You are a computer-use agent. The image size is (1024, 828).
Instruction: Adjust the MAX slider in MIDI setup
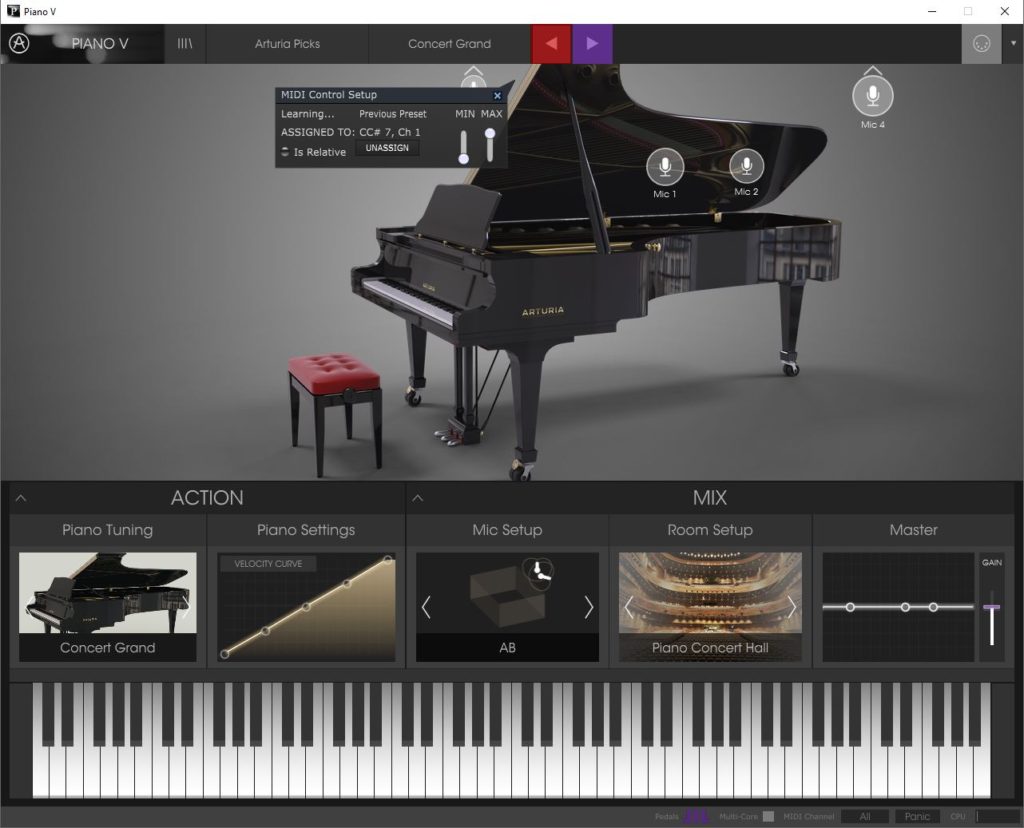(490, 145)
